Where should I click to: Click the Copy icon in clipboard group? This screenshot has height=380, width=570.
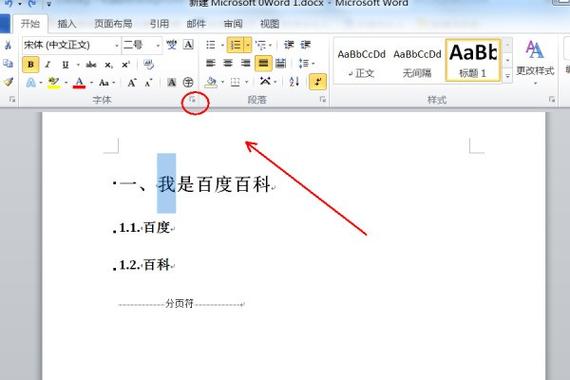tap(8, 64)
